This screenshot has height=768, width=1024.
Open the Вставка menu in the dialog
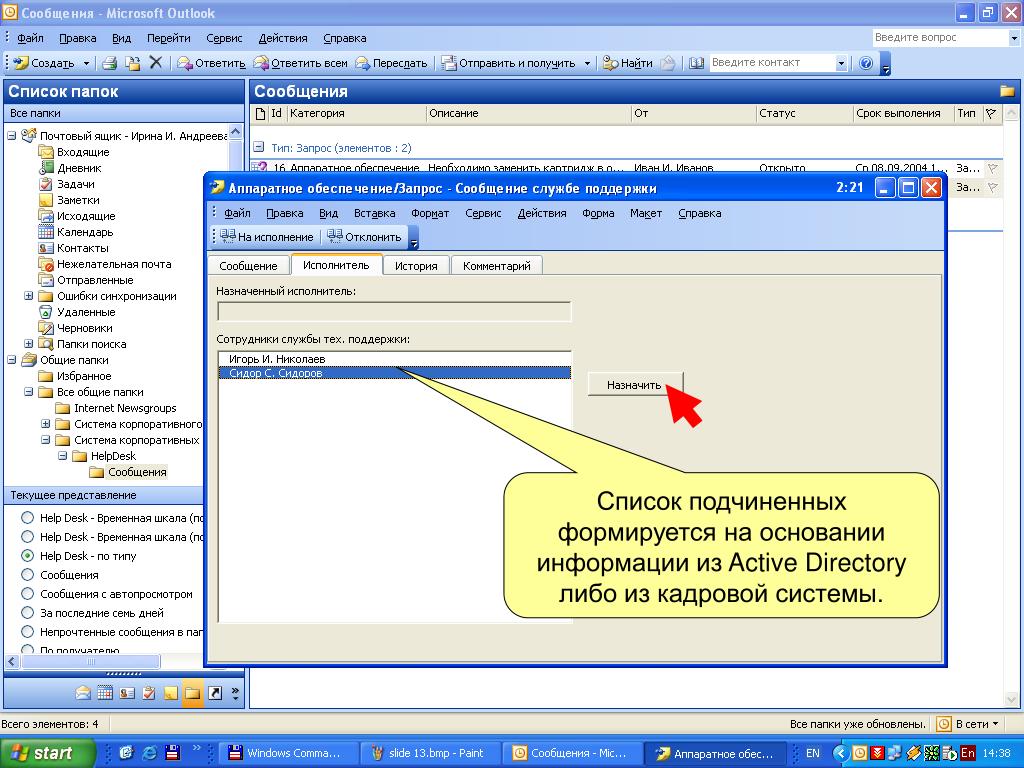coord(374,213)
